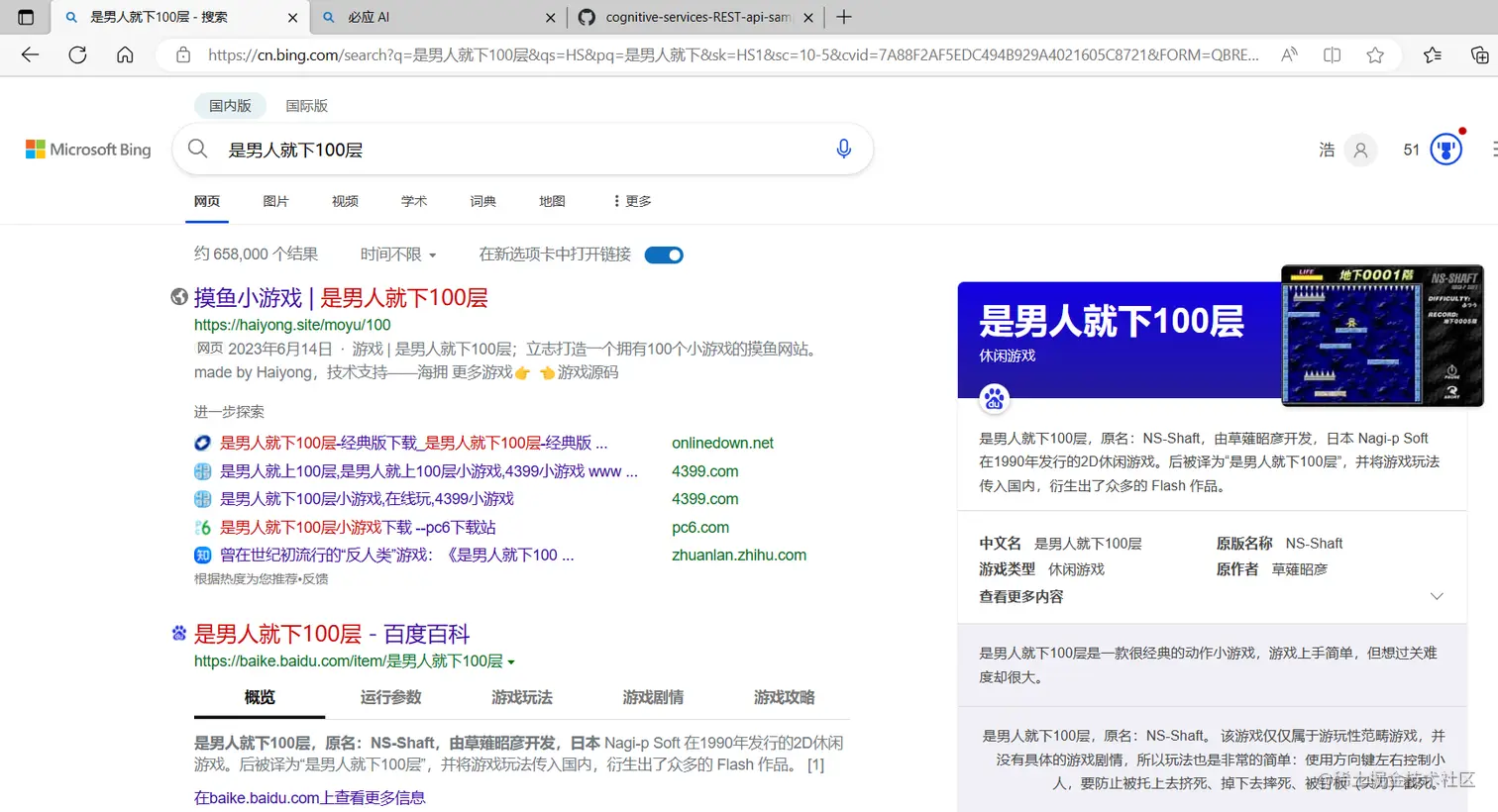Image resolution: width=1498 pixels, height=812 pixels.
Task: Click the browser address bar URL
Action: [733, 55]
